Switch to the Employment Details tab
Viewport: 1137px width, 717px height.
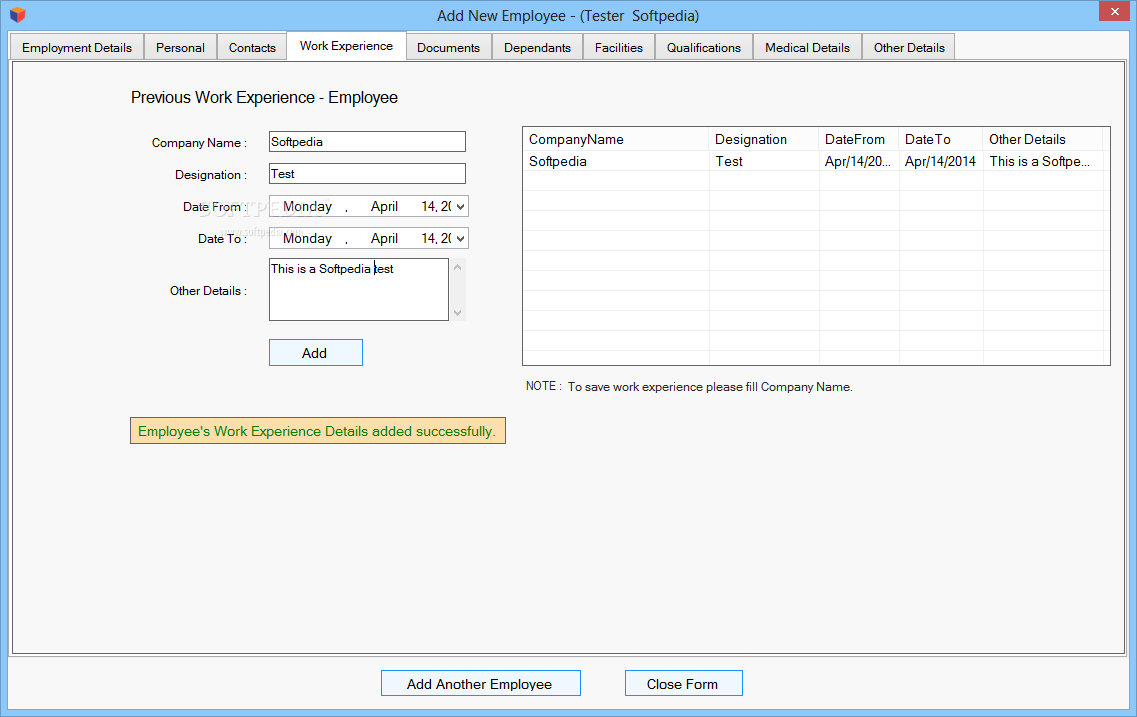pos(77,48)
